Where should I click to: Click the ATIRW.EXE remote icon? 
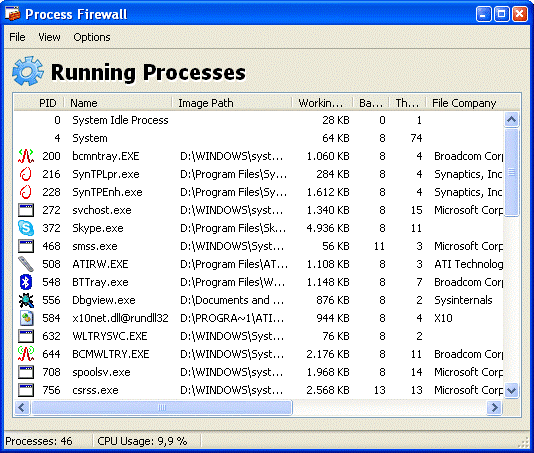26,264
